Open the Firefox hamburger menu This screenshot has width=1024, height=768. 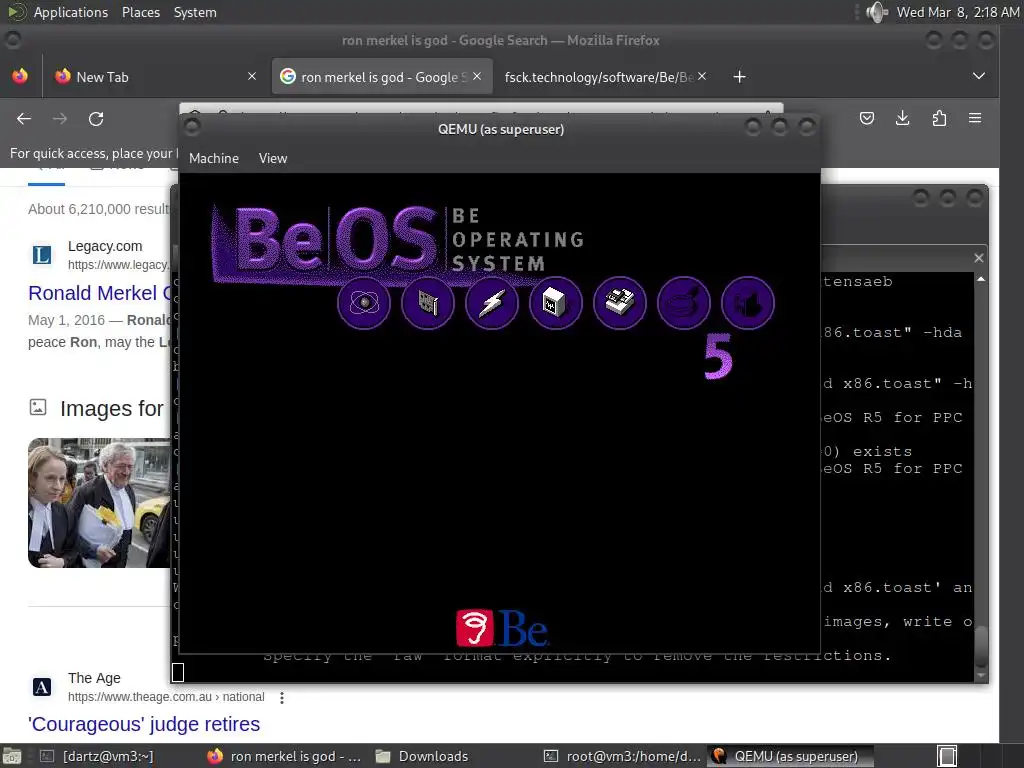(975, 118)
